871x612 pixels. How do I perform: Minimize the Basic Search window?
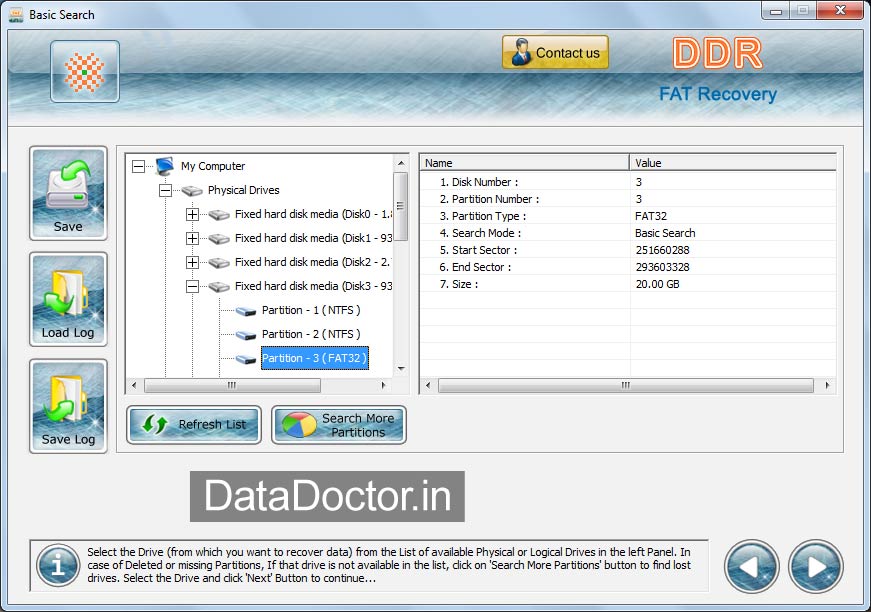tap(776, 11)
